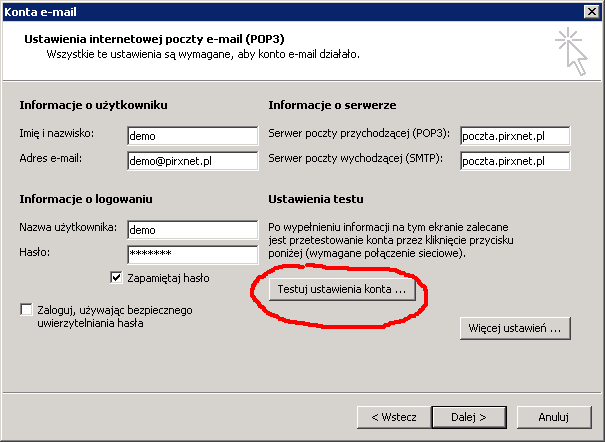Click the Adres e-mail input field

point(193,160)
